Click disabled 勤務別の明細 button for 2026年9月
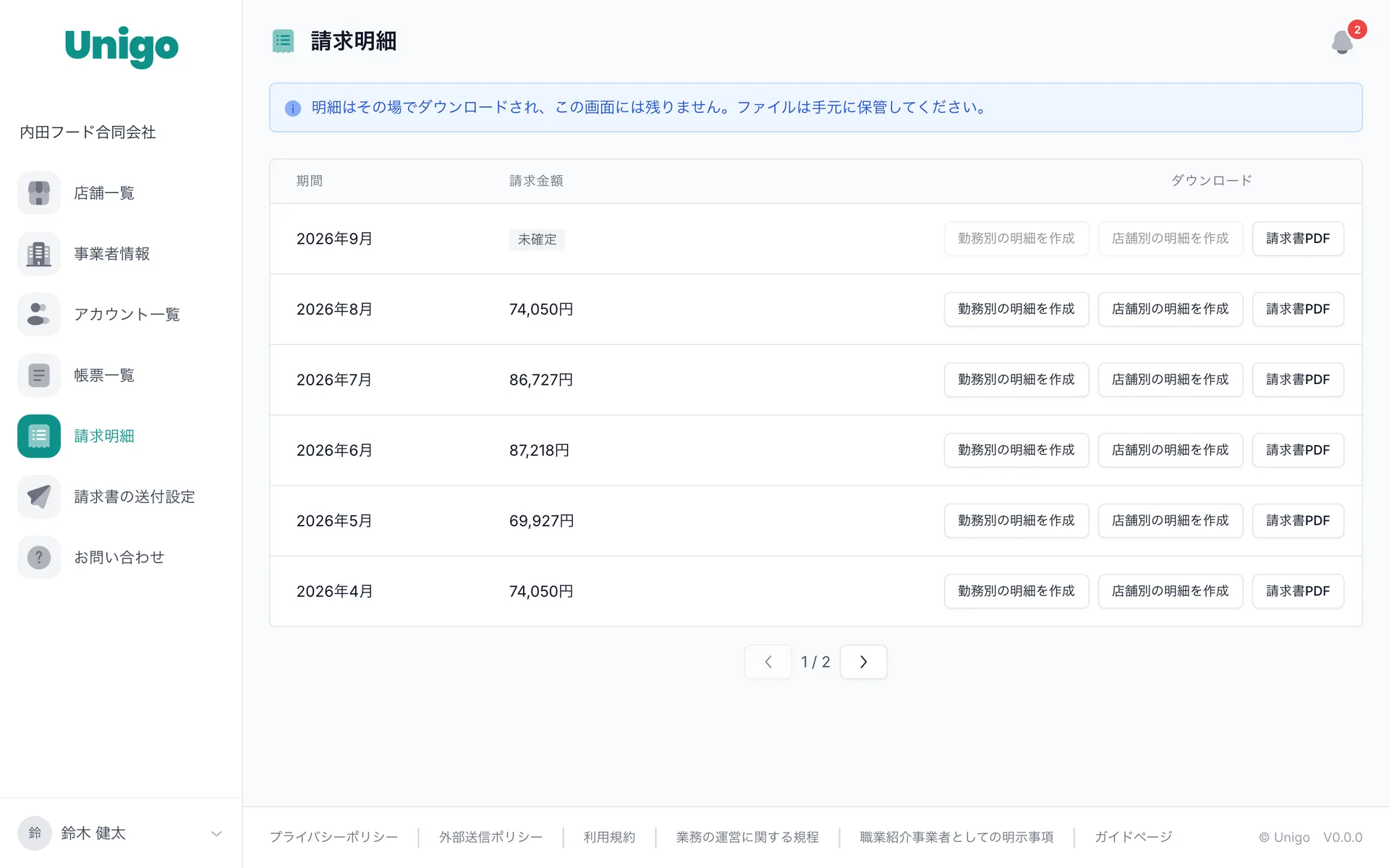 coord(1016,239)
